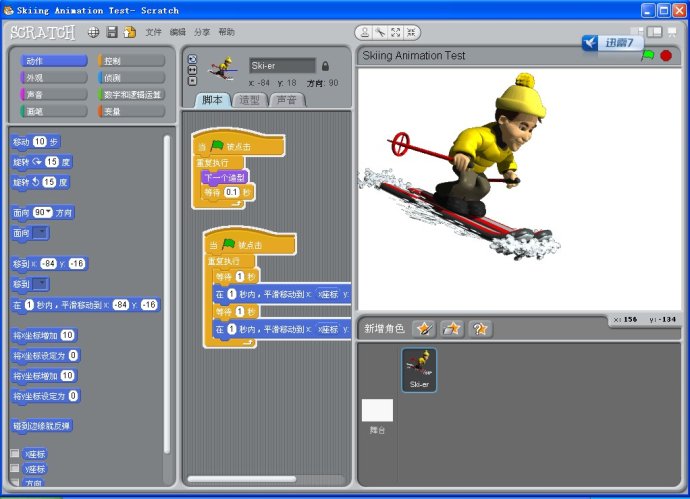Tick the y座标 reporter checkbox
690x499 pixels.
coord(15,468)
